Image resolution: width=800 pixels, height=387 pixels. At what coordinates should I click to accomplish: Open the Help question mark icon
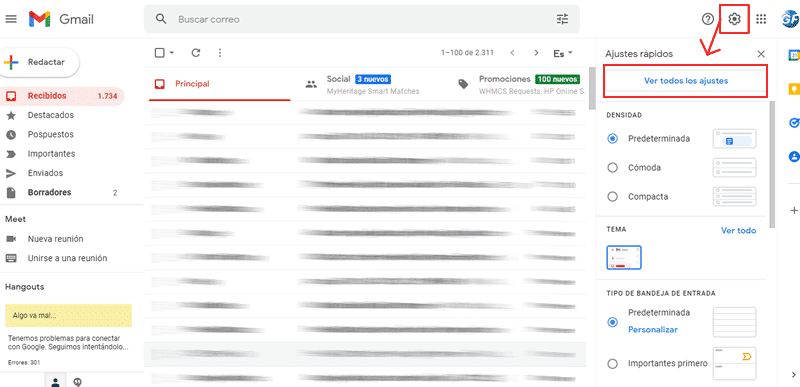pos(708,19)
